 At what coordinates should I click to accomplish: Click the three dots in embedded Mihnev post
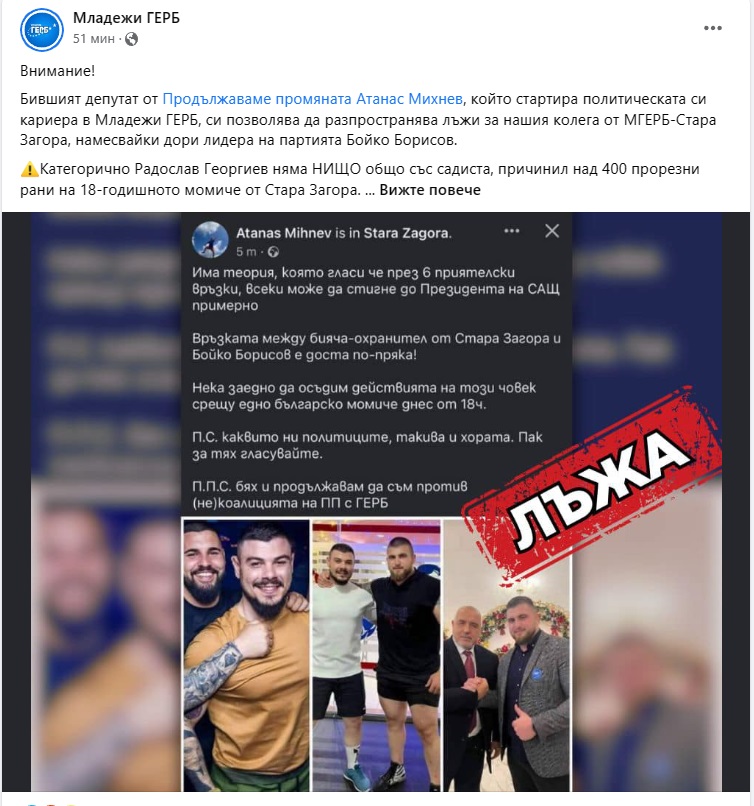[511, 231]
